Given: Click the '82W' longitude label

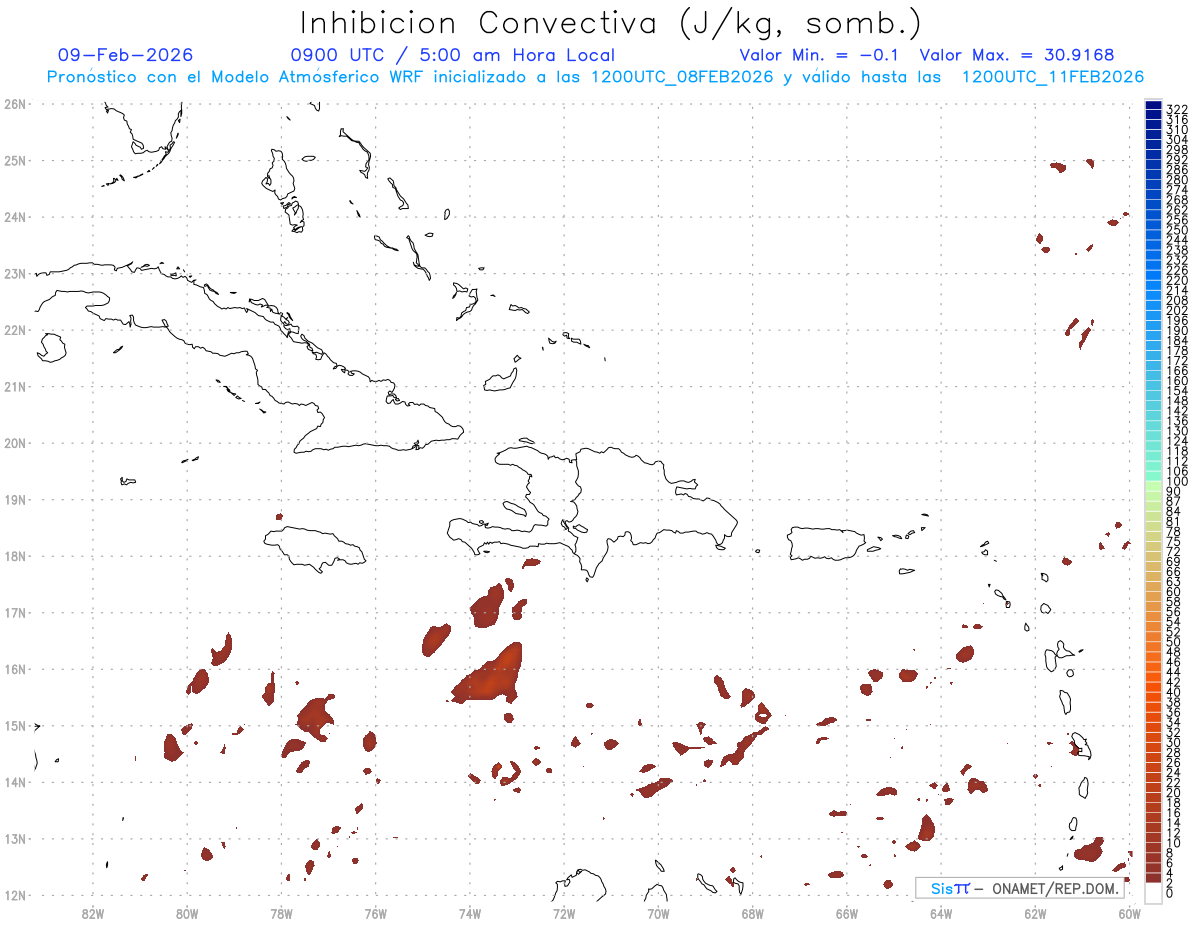Looking at the screenshot, I should 93,912.
